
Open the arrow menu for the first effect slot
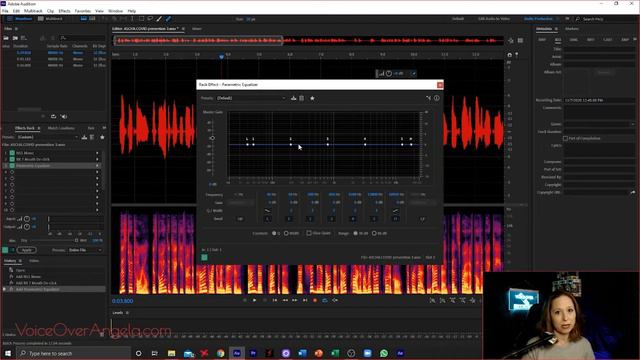[x=97, y=153]
